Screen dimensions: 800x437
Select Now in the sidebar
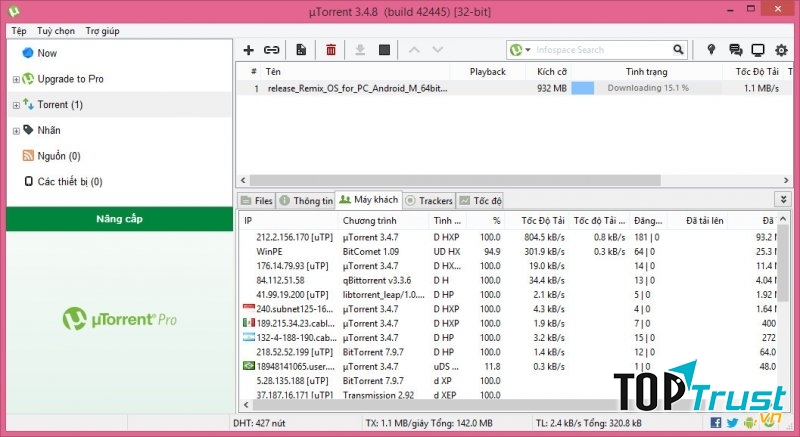pos(47,53)
